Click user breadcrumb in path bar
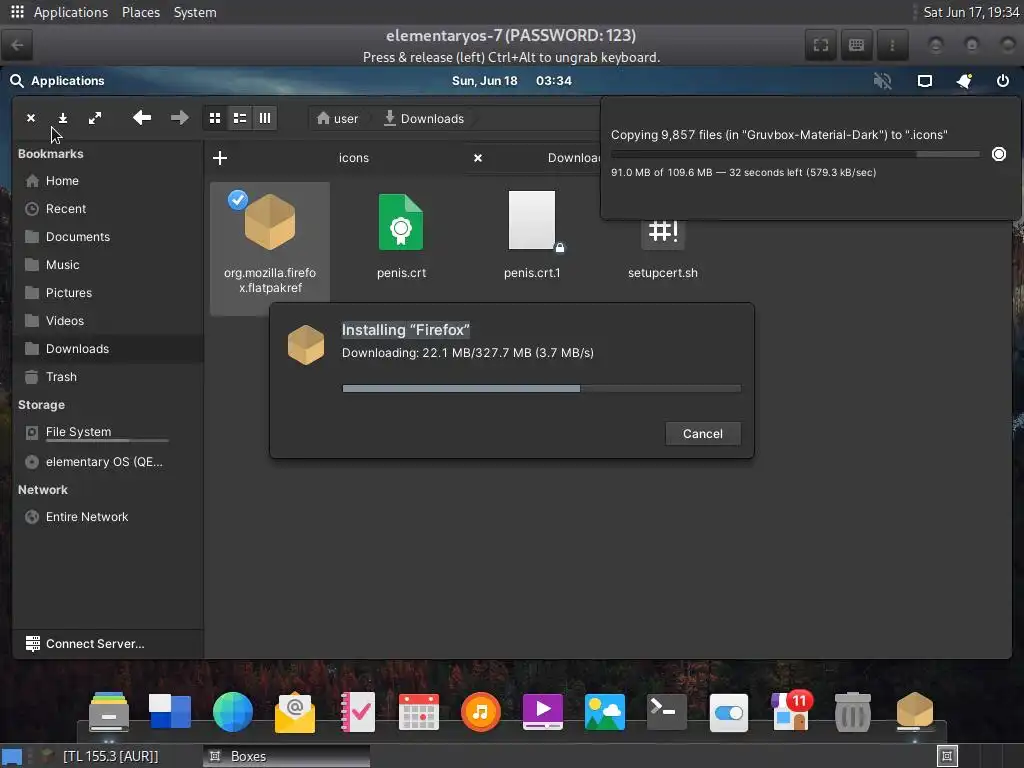Image resolution: width=1024 pixels, height=768 pixels. [x=337, y=118]
